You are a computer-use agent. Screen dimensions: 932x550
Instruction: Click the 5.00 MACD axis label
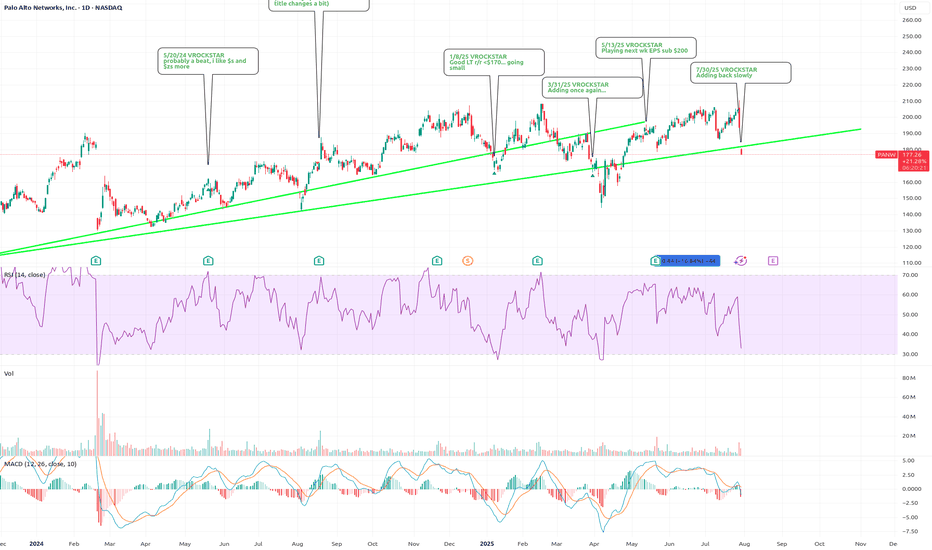pos(909,461)
